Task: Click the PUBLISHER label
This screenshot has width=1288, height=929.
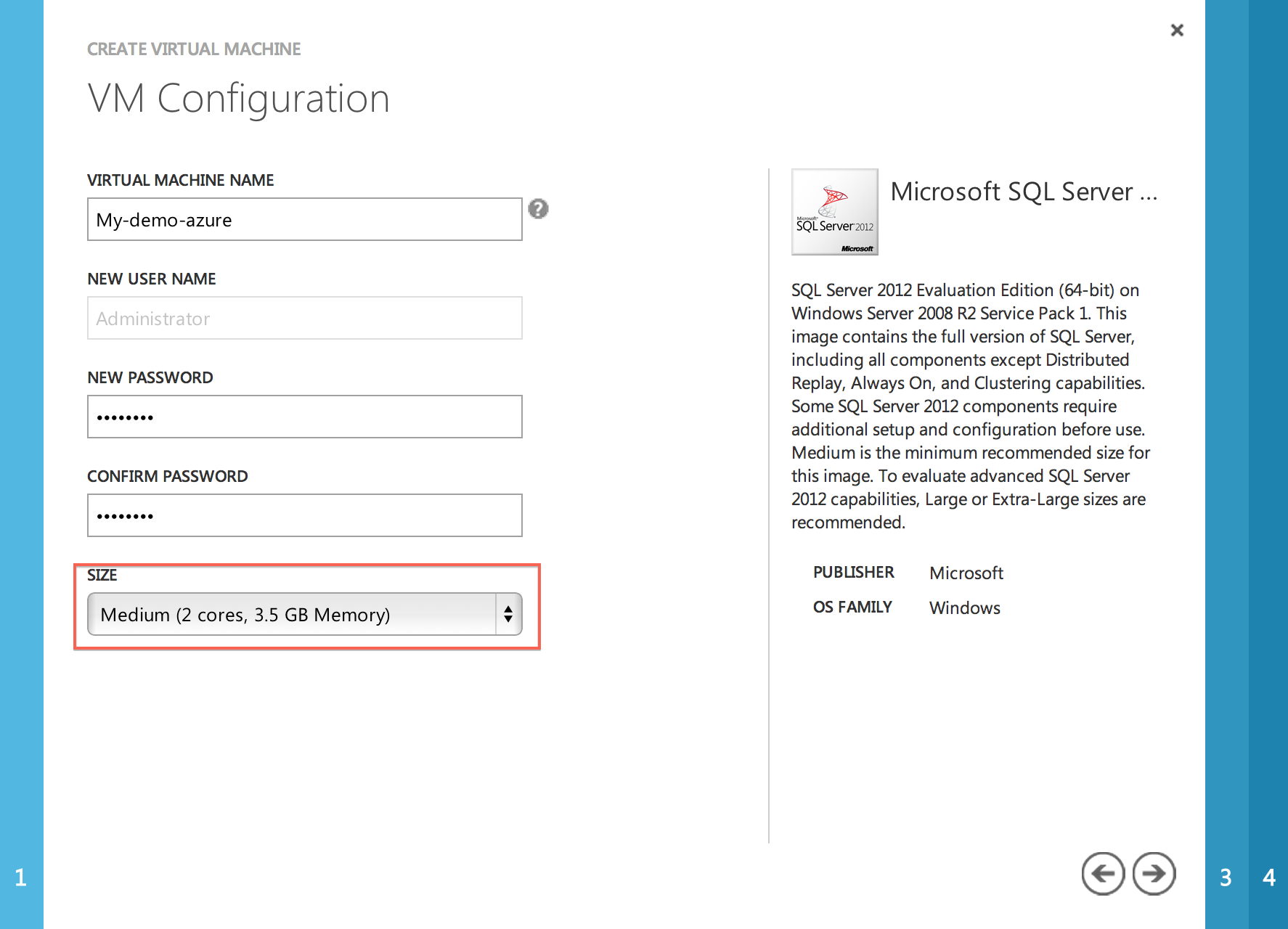Action: (854, 573)
